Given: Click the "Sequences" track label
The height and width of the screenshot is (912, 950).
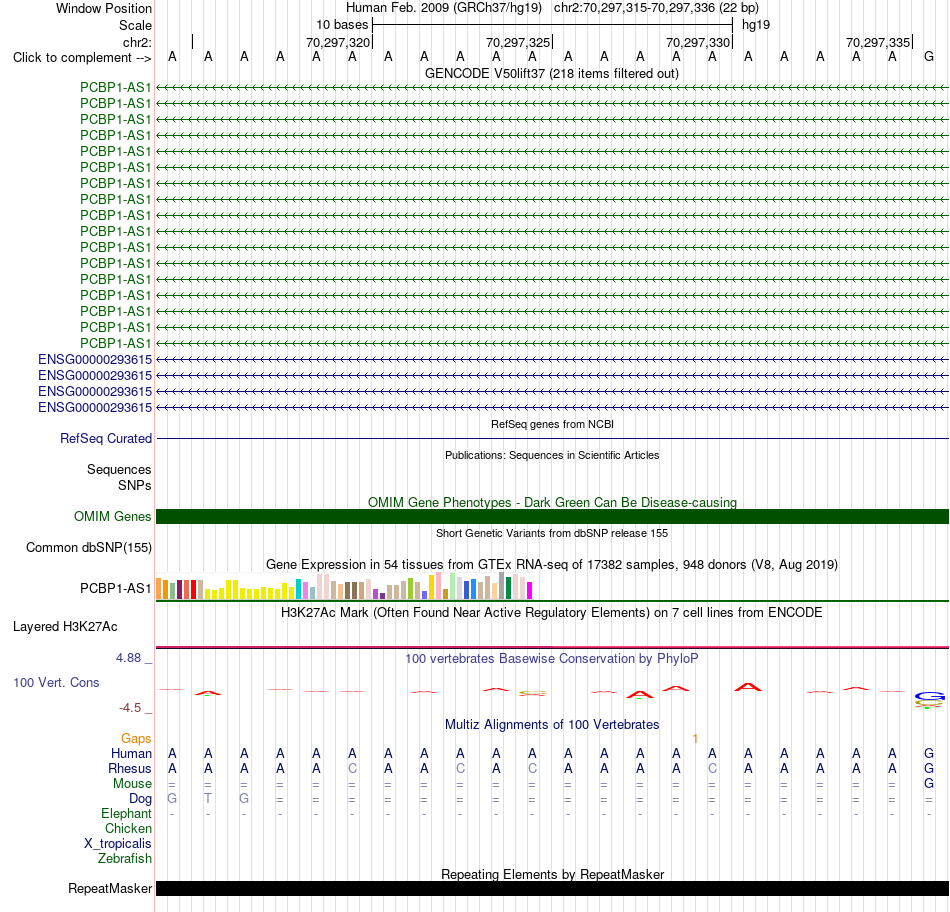Looking at the screenshot, I should click(x=119, y=470).
